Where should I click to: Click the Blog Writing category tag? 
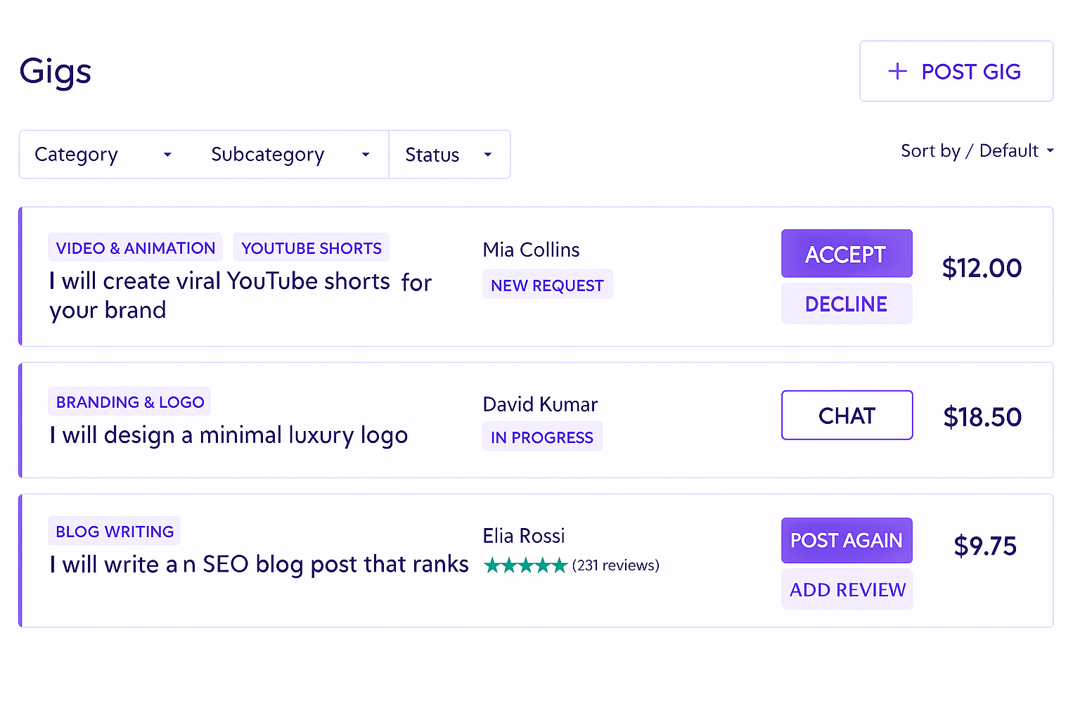pos(114,532)
